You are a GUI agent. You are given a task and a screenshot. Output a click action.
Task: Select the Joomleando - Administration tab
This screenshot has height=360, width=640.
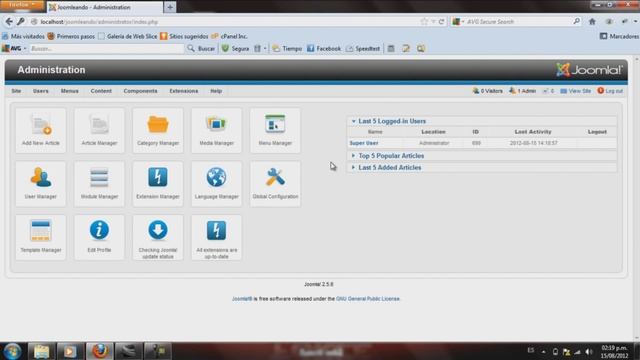[x=104, y=7]
